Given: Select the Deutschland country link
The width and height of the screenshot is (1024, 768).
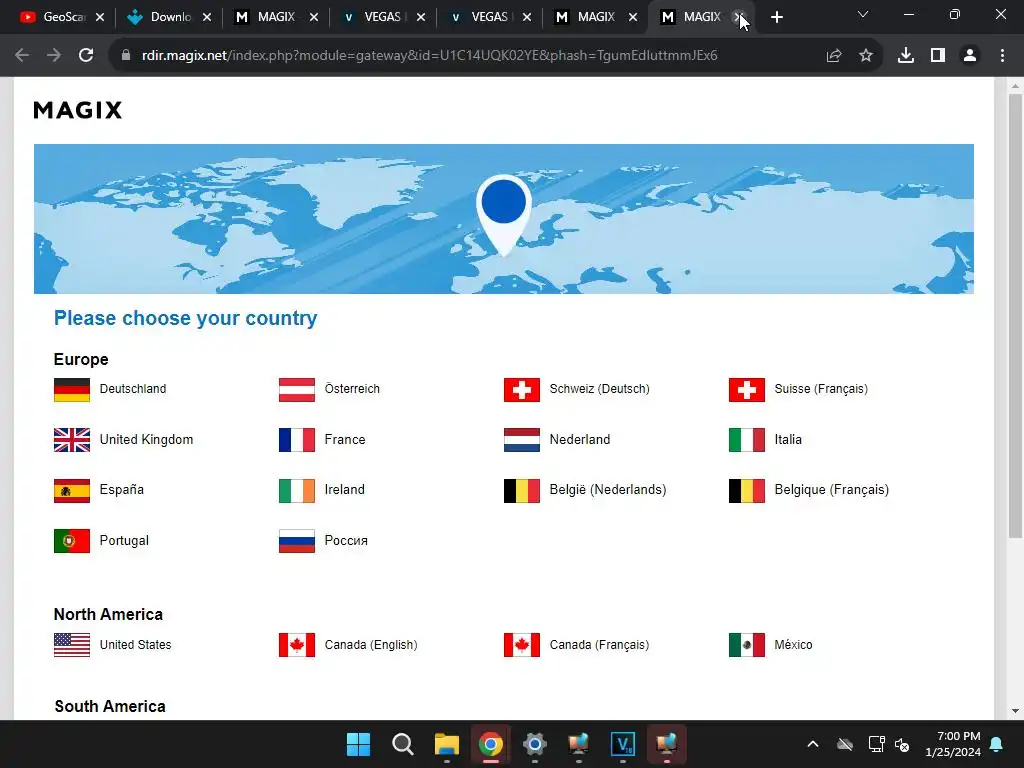Looking at the screenshot, I should [133, 389].
